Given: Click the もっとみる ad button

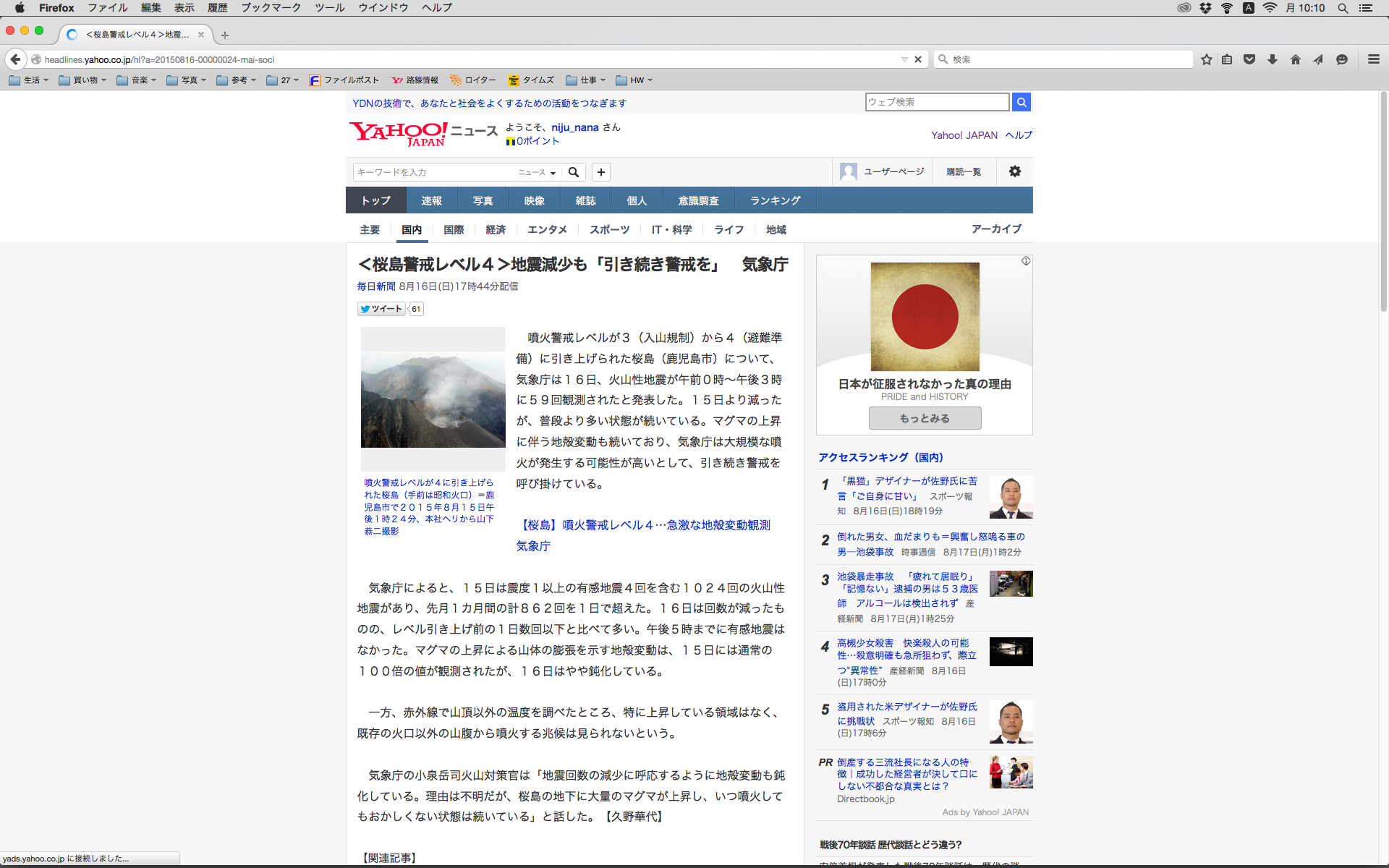Looking at the screenshot, I should coord(925,418).
